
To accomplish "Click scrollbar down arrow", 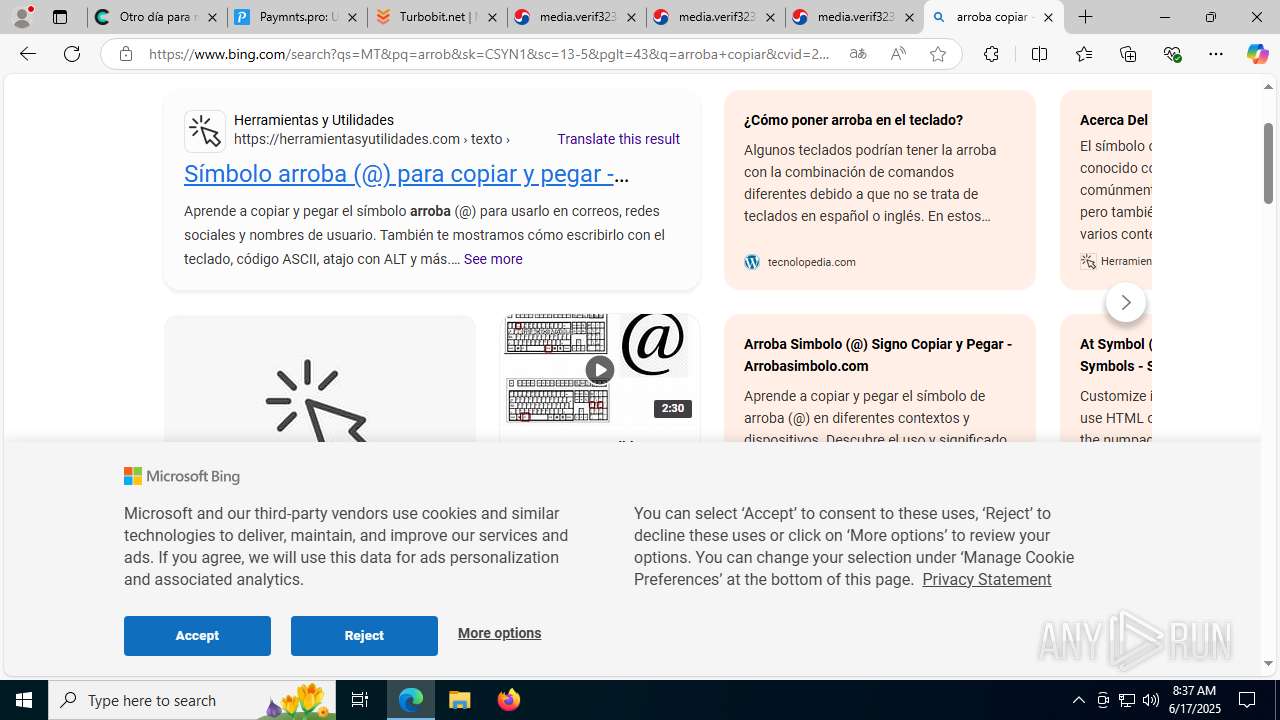I will pos(1269,663).
